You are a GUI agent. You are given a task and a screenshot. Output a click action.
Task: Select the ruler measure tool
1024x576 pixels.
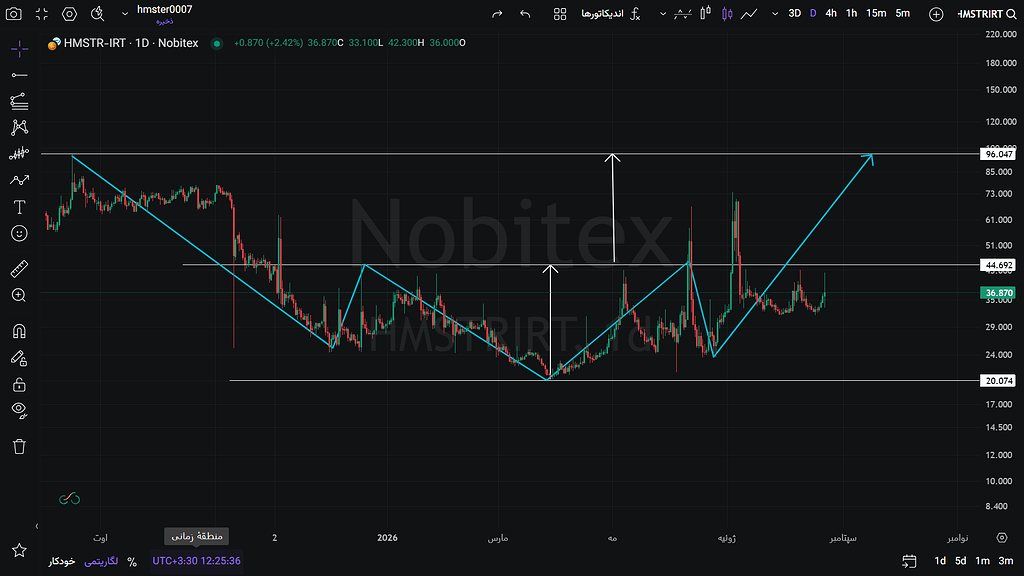20,268
